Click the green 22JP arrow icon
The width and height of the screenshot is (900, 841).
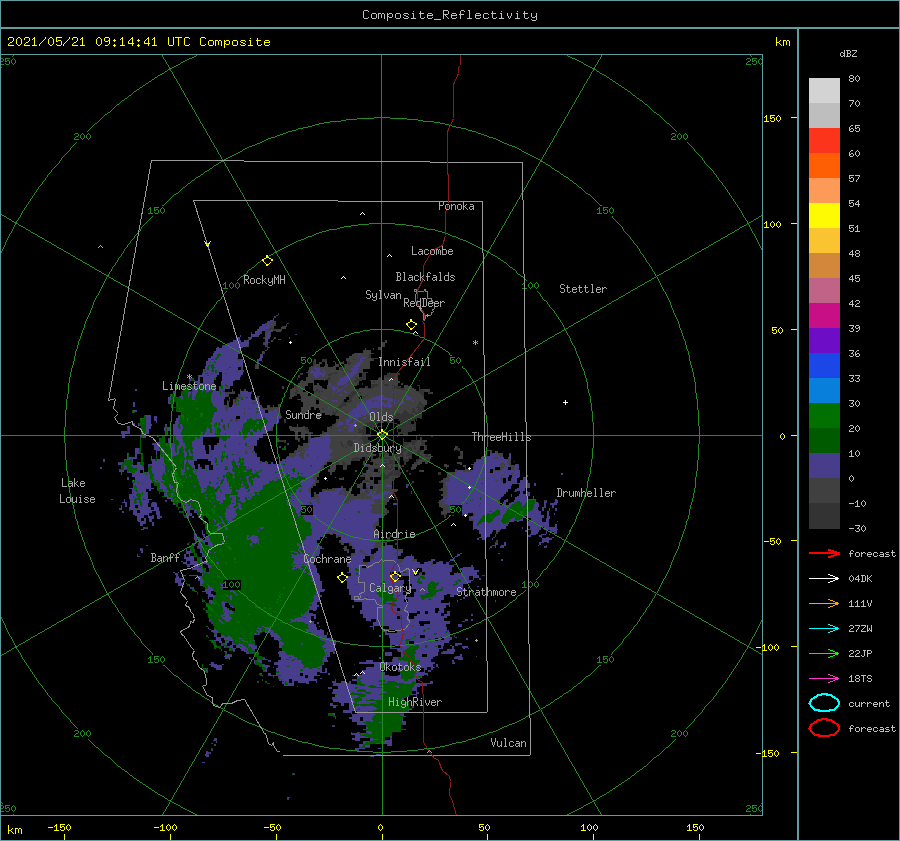coord(824,653)
